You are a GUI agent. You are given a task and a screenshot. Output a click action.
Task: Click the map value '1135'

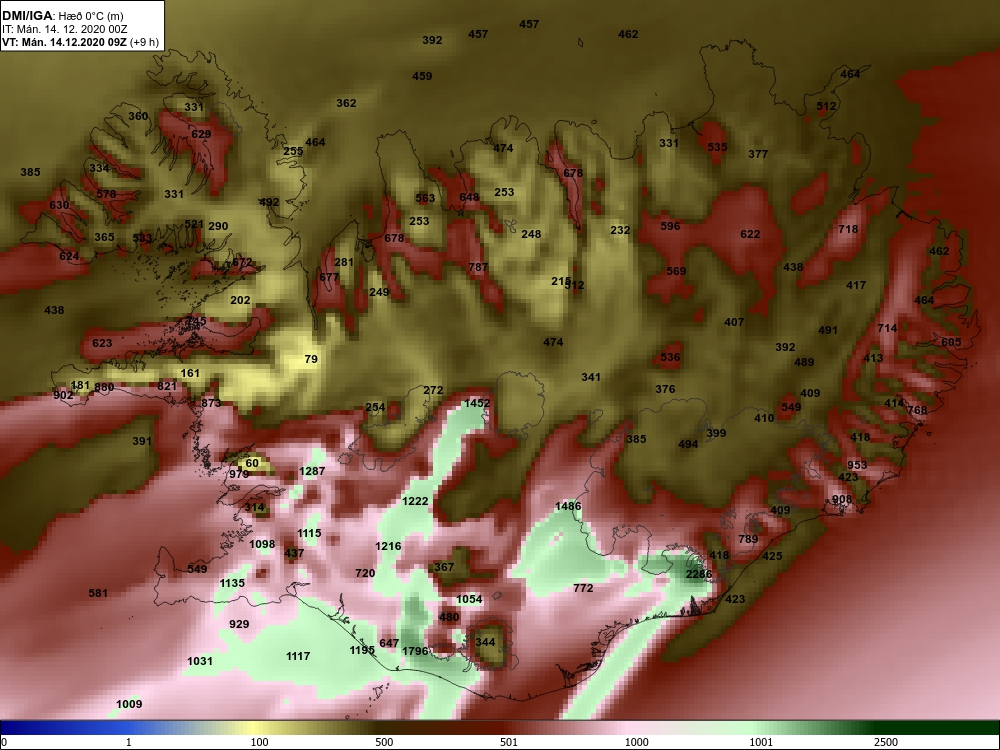tap(232, 583)
